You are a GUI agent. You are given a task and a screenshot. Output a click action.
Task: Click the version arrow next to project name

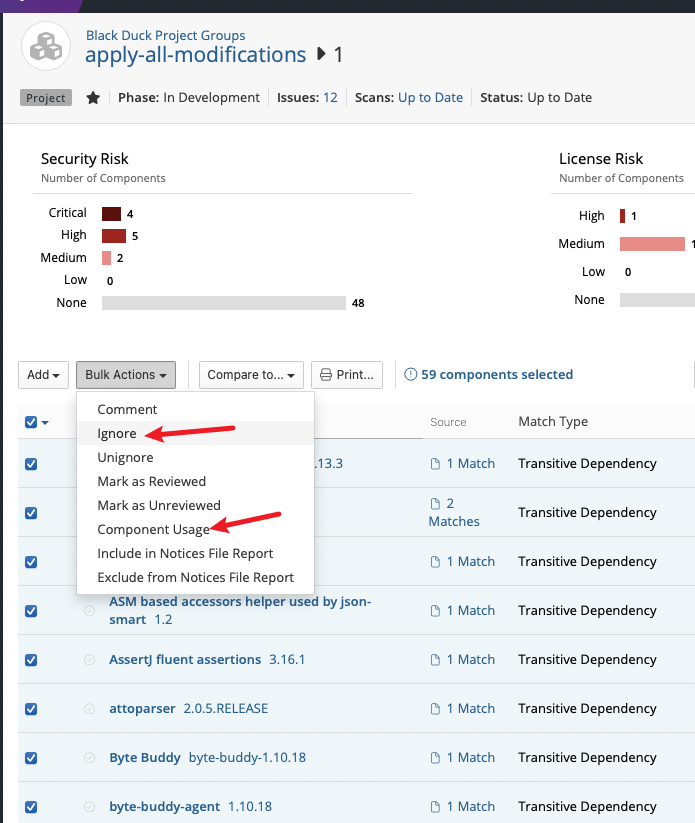coord(321,54)
